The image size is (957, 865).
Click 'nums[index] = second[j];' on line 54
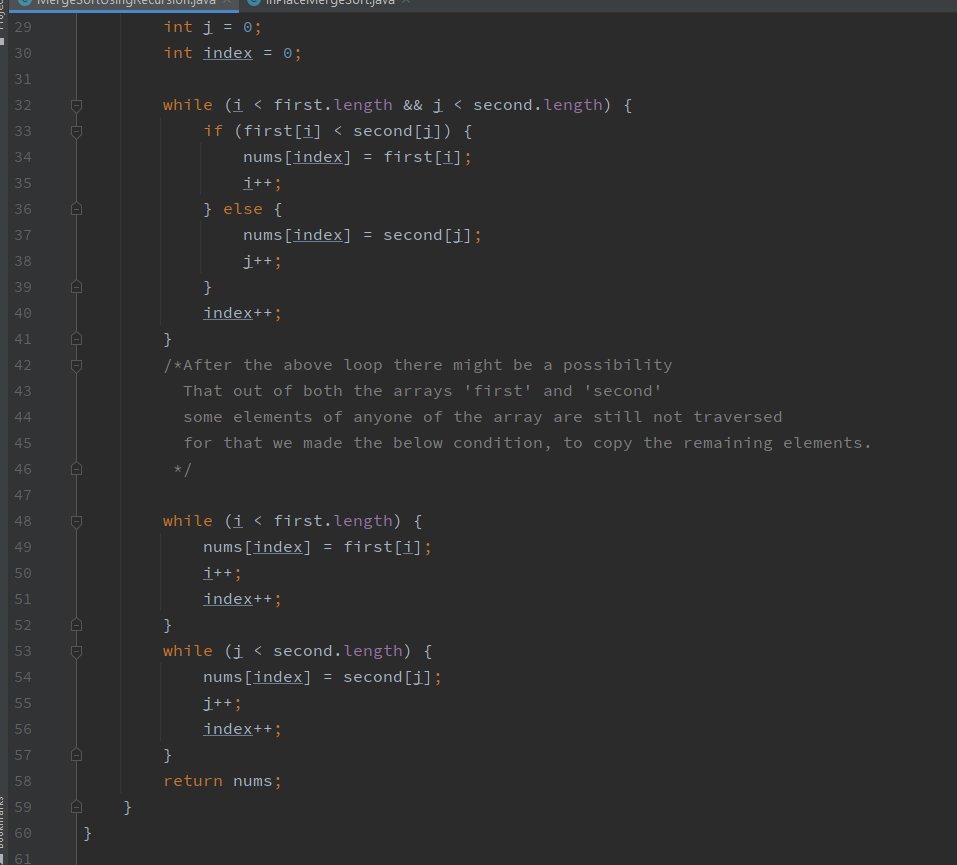(x=322, y=677)
